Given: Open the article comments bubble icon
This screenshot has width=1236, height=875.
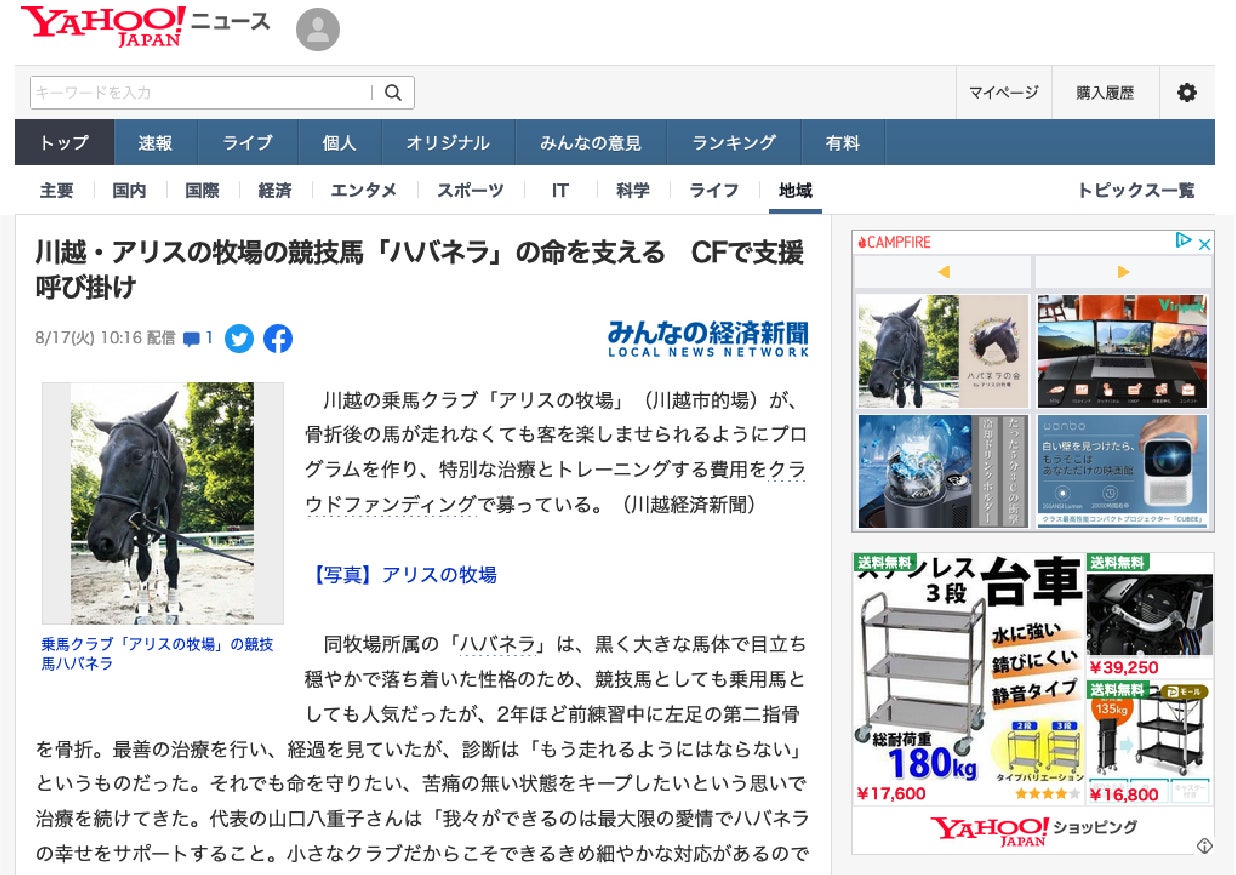Looking at the screenshot, I should (192, 339).
